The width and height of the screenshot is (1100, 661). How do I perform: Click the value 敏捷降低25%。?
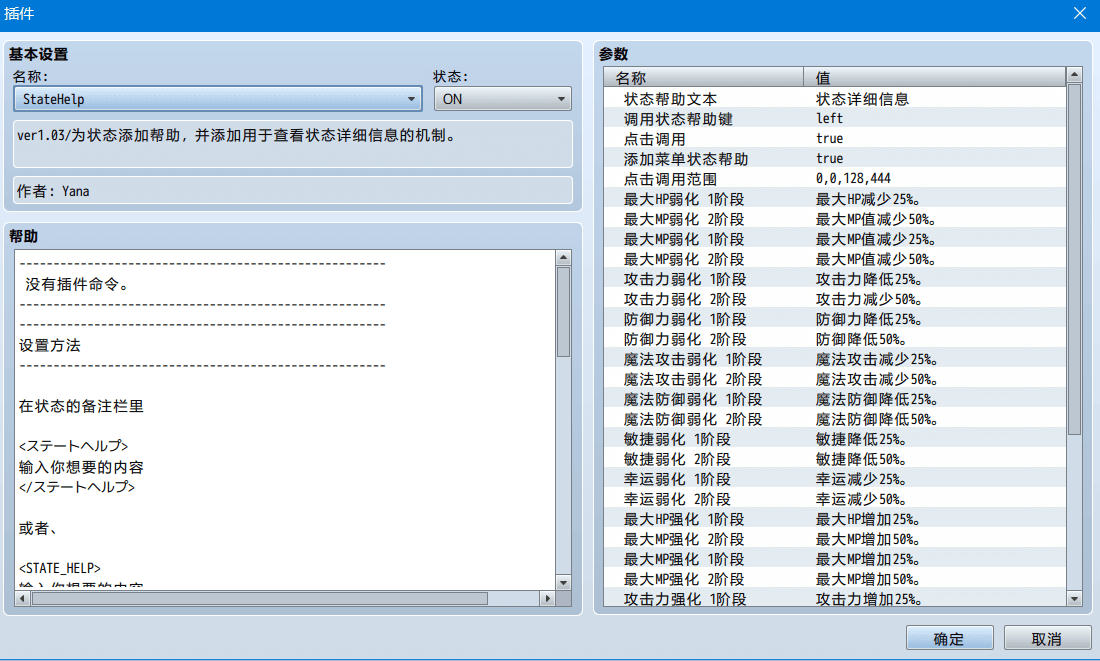861,439
